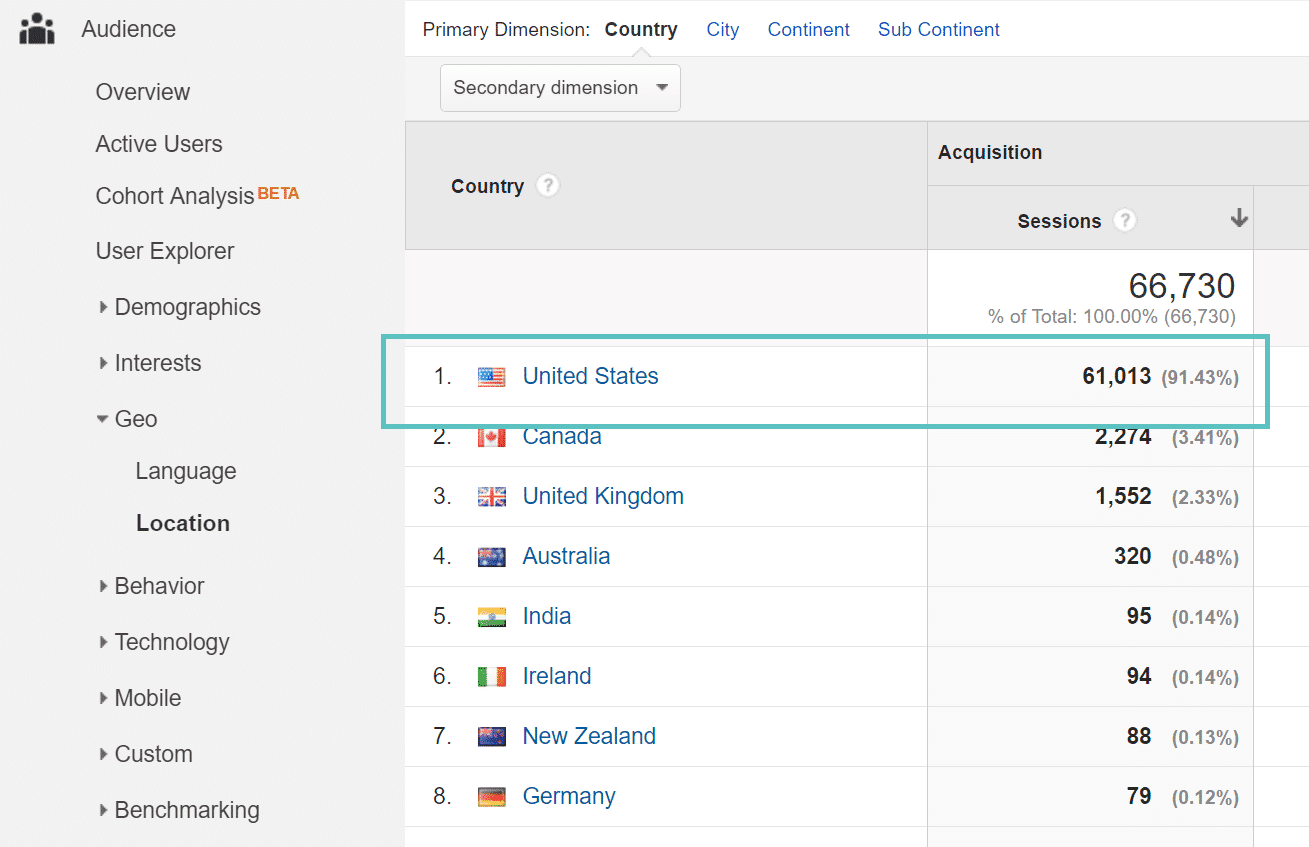Click the Ireland flag icon

pos(491,676)
